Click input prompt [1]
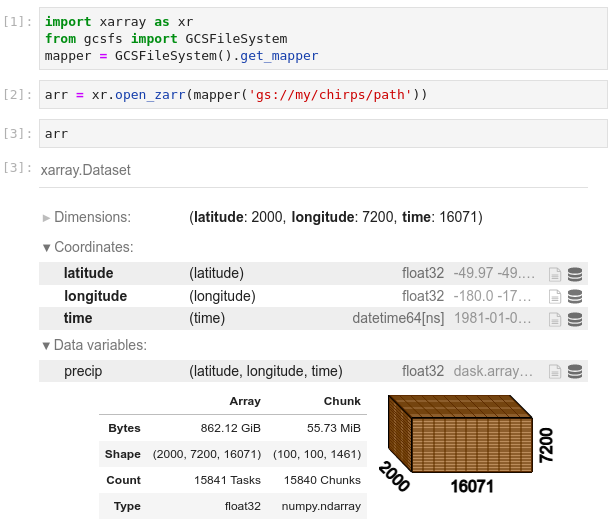Screen dimensions: 613x531 click(18, 22)
